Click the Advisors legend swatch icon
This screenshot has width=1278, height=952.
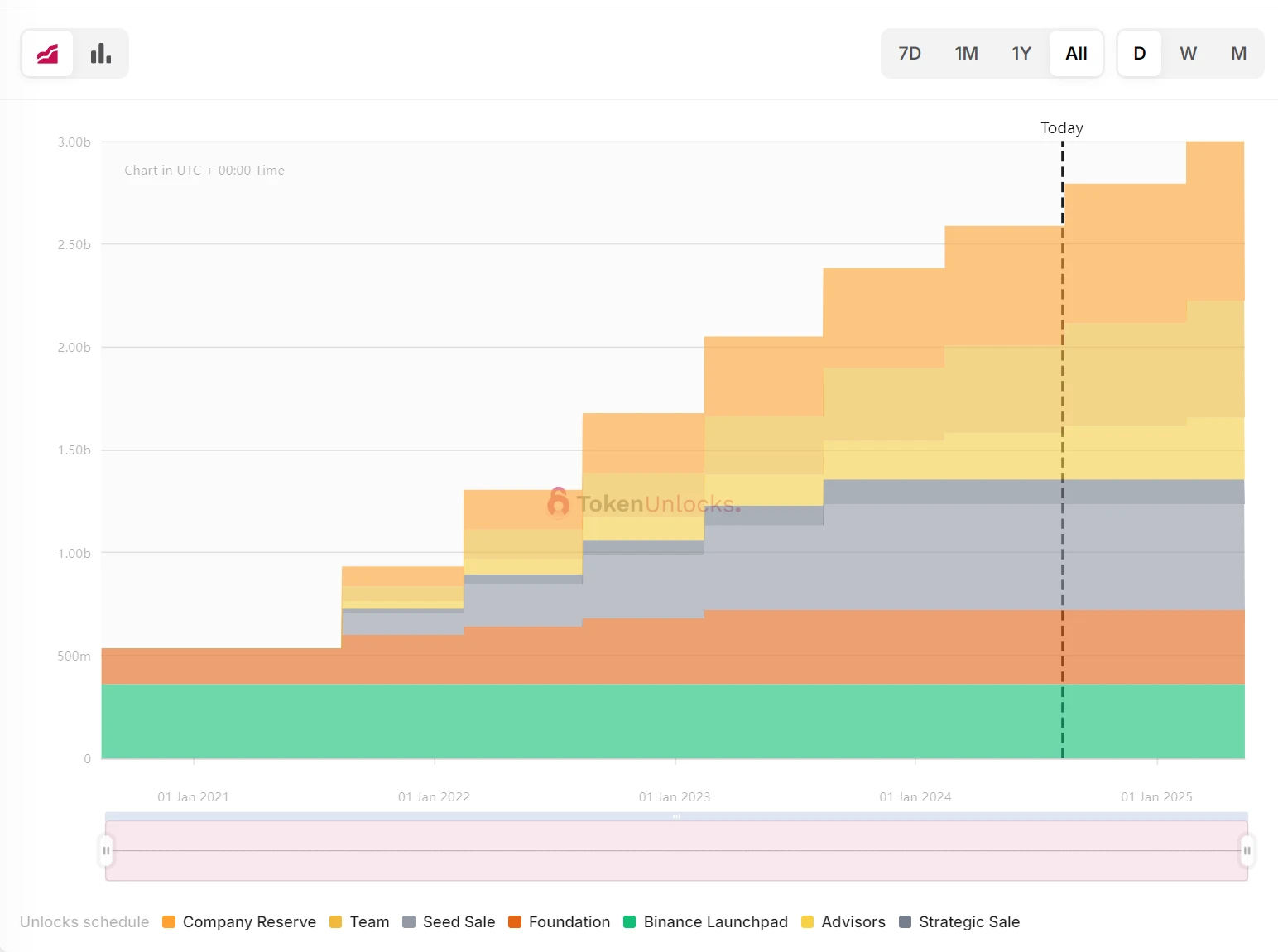[x=808, y=922]
